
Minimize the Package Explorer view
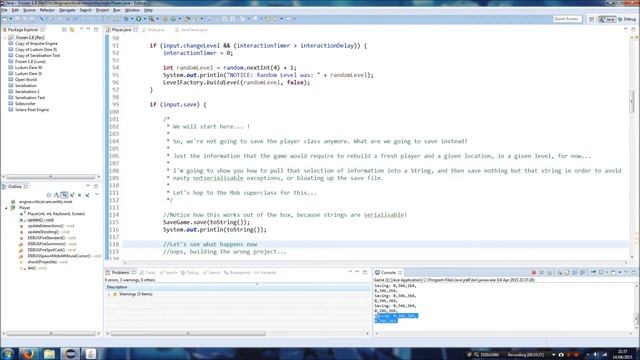(89, 30)
